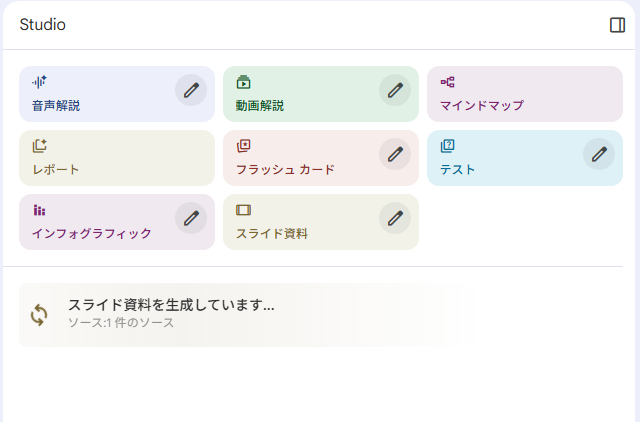Edit 音声解説 settings with pencil icon
The height and width of the screenshot is (422, 640).
coord(191,90)
